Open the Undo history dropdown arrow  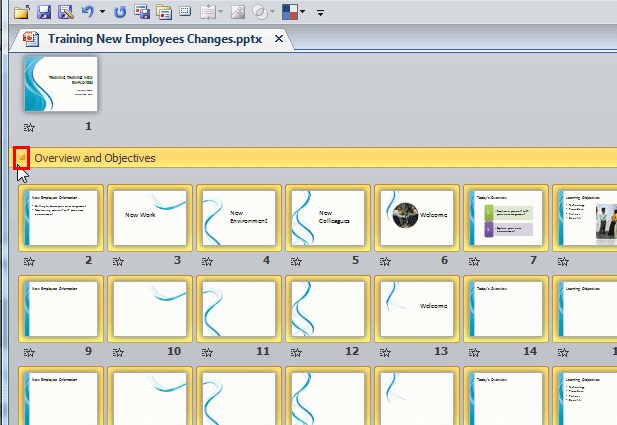pyautogui.click(x=103, y=13)
